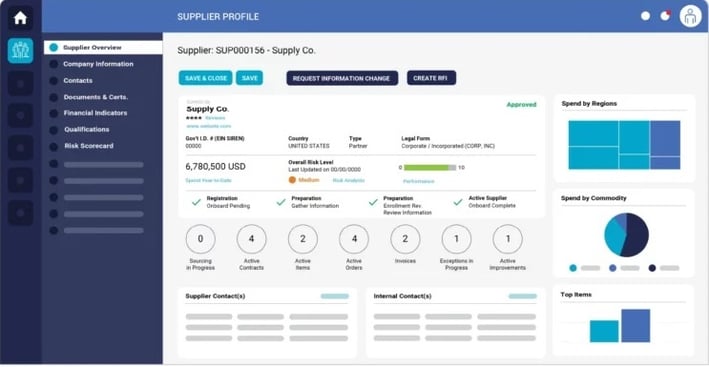This screenshot has width=709, height=367.
Task: View Financial Indicators section
Action: 95,113
